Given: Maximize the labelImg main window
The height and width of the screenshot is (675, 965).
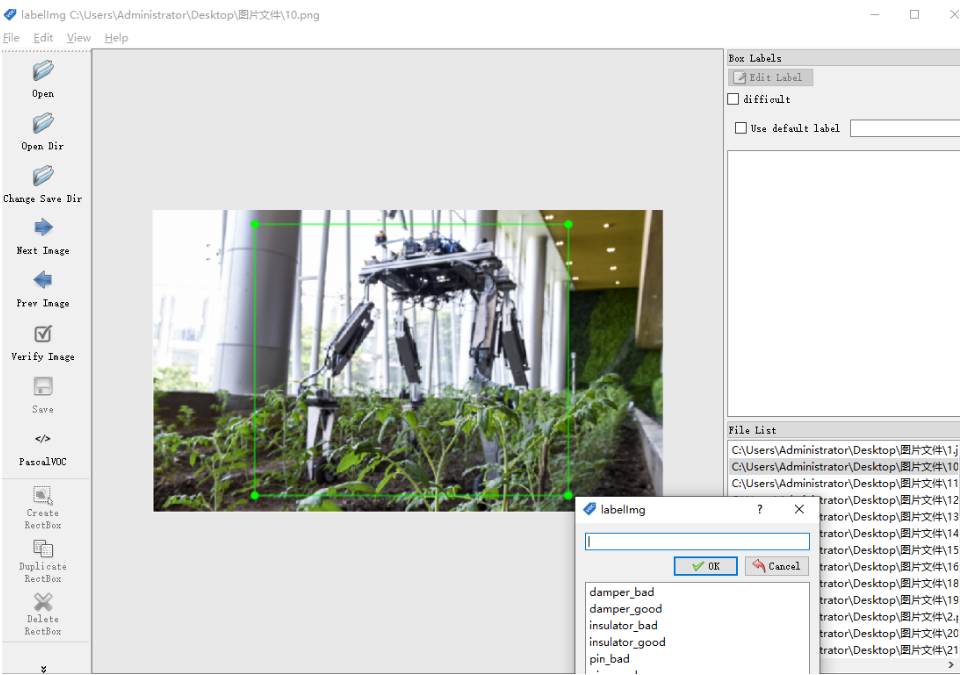Looking at the screenshot, I should tap(915, 14).
